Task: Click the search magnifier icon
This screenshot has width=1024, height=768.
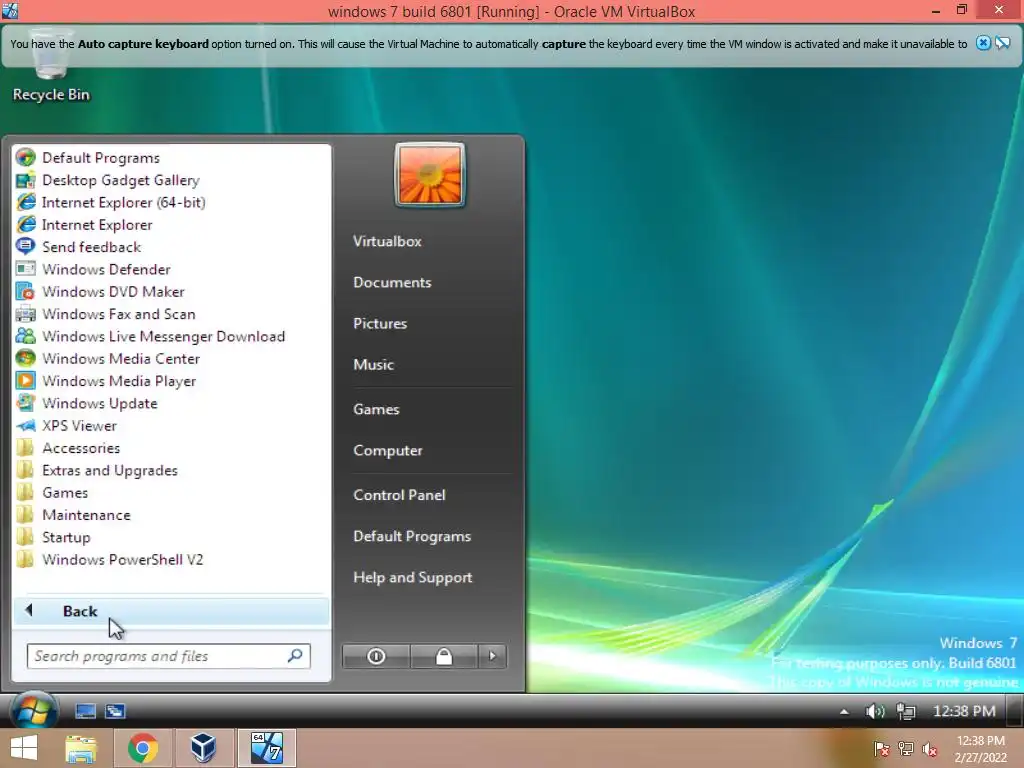Action: (295, 656)
